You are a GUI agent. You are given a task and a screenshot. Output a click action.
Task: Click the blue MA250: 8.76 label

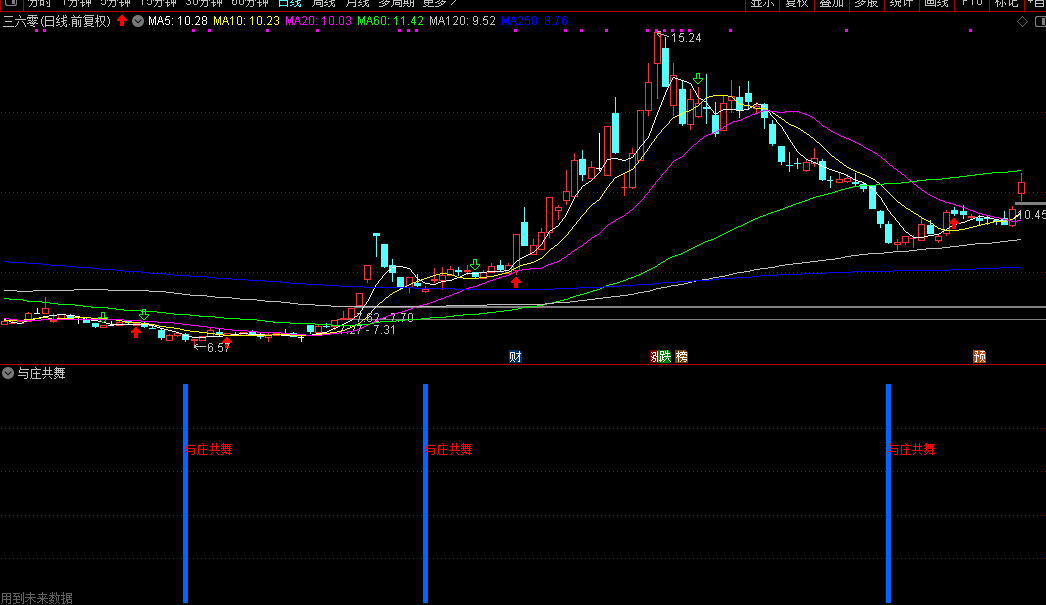(x=534, y=21)
